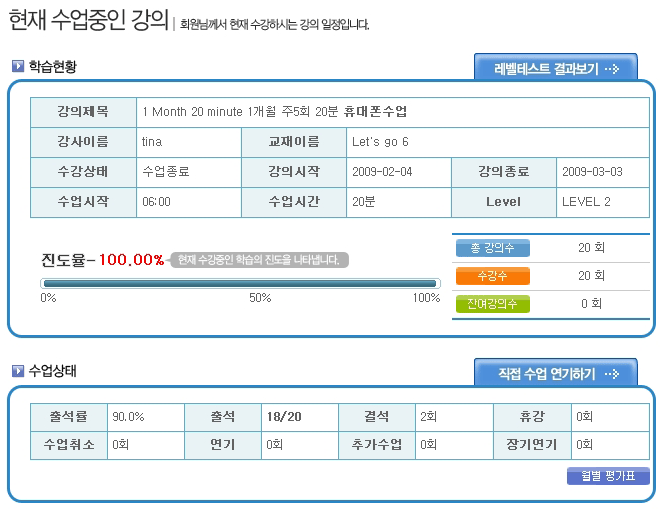Click the arrow icon beside 수업상태
Image resolution: width=662 pixels, height=516 pixels.
18,372
